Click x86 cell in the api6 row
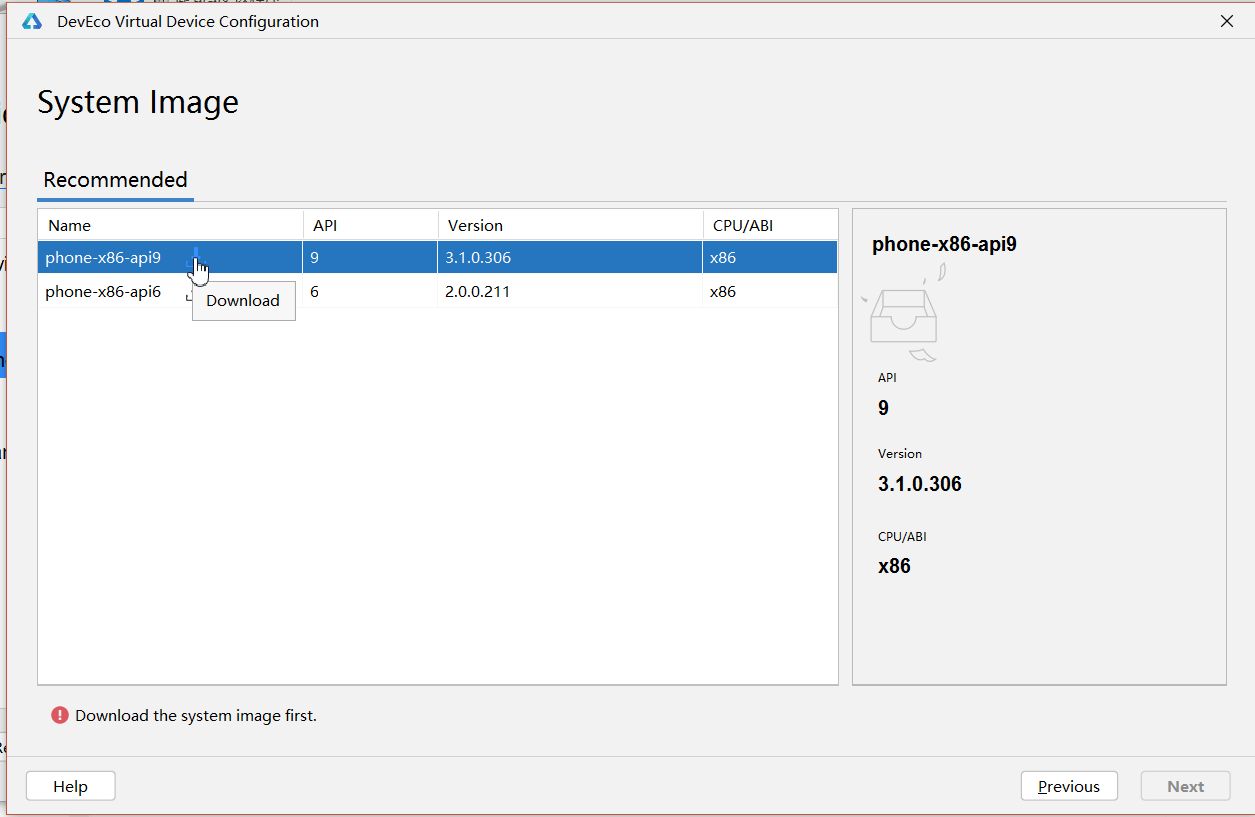Screen dimensions: 1255x817 pos(723,292)
